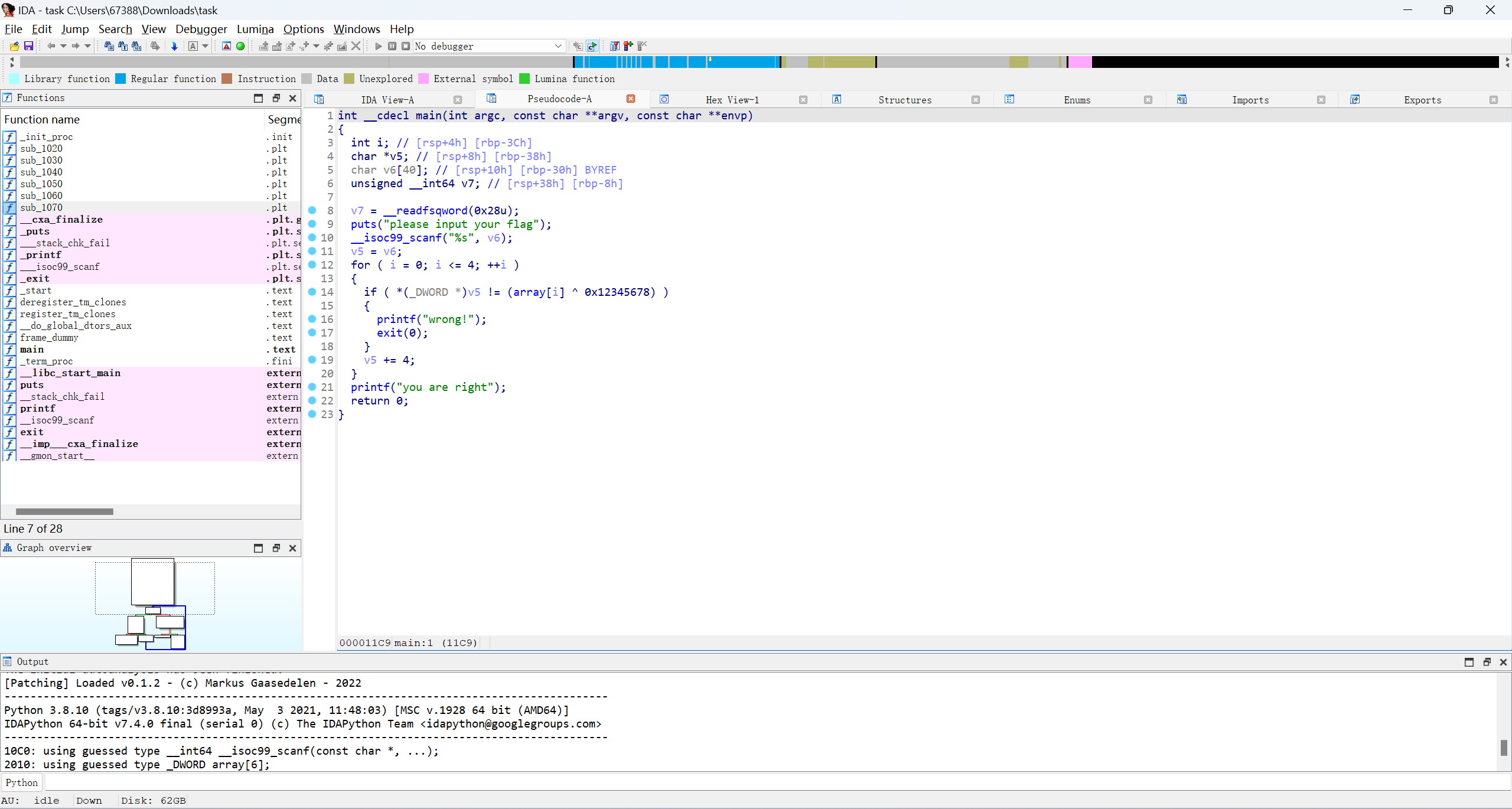Toggle breakpoint dot on pseudocode line 19

pyautogui.click(x=312, y=360)
